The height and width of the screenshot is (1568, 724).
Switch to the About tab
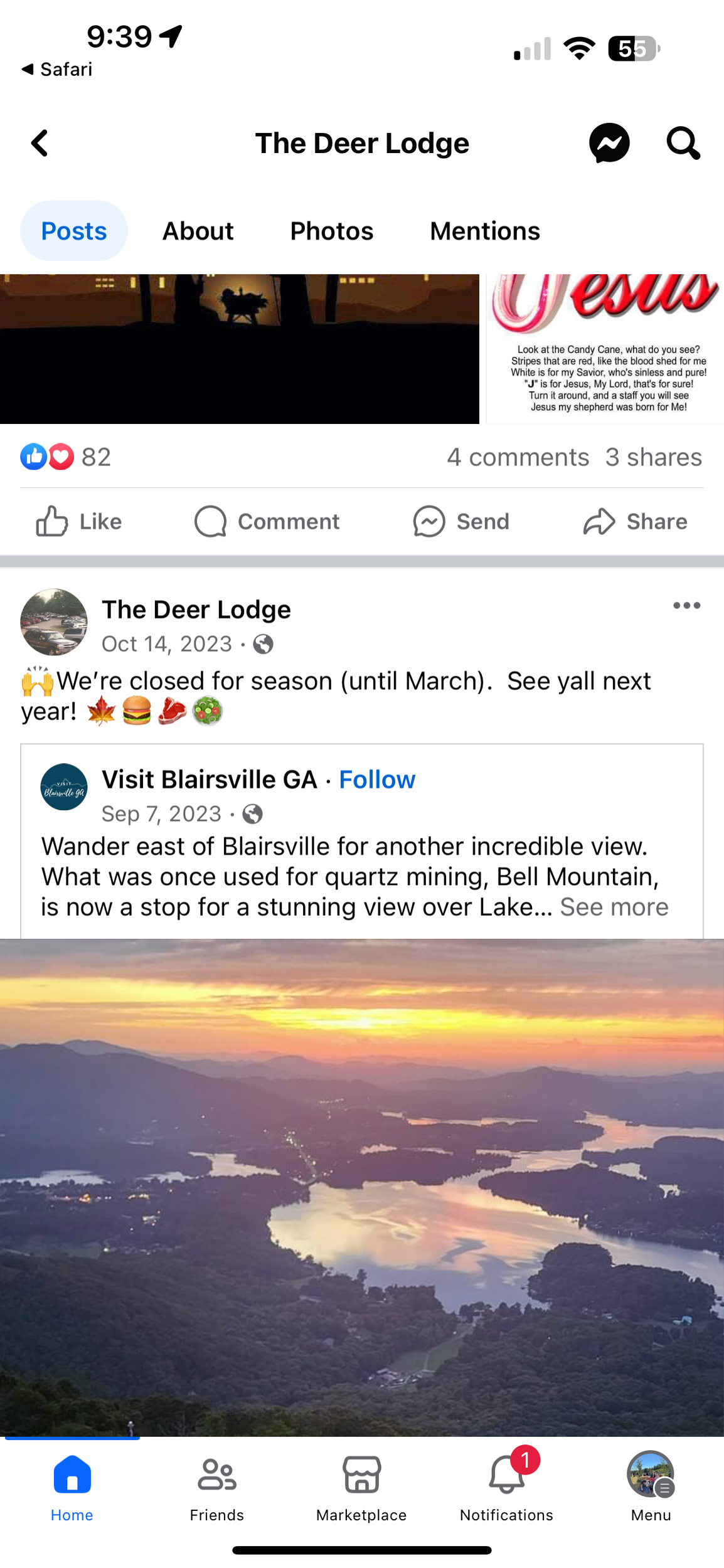coord(198,231)
